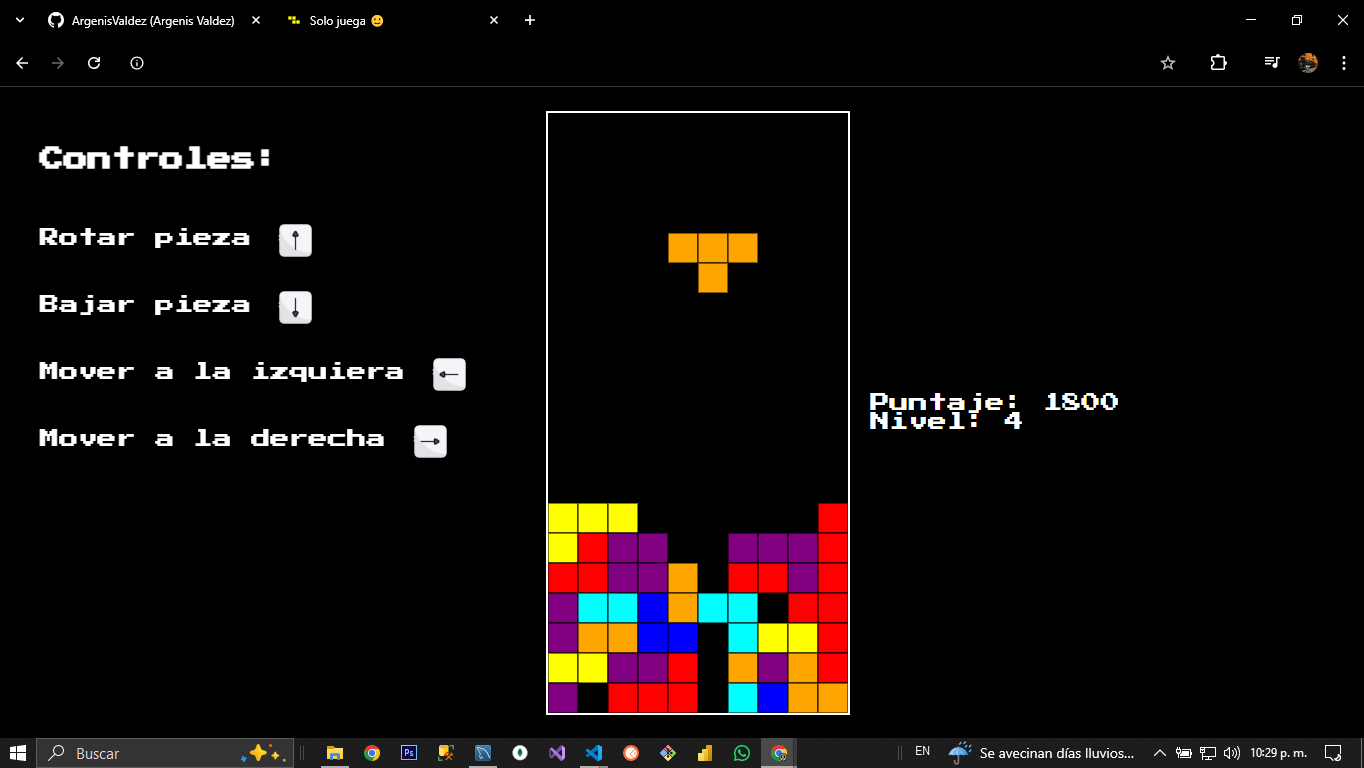Click the EN language indicator
The height and width of the screenshot is (768, 1364).
pyautogui.click(x=922, y=751)
